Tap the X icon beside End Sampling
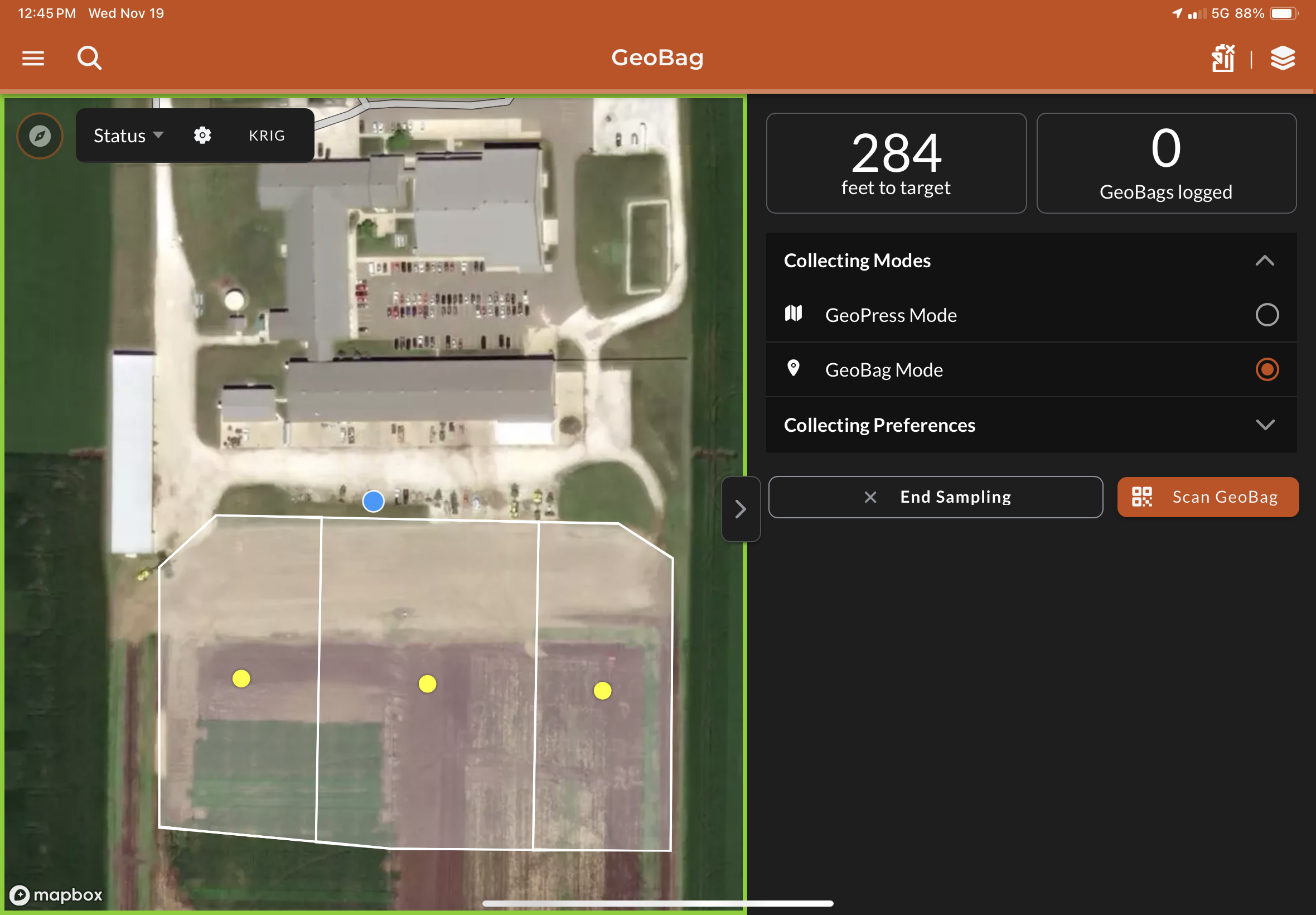The image size is (1316, 915). 870,497
